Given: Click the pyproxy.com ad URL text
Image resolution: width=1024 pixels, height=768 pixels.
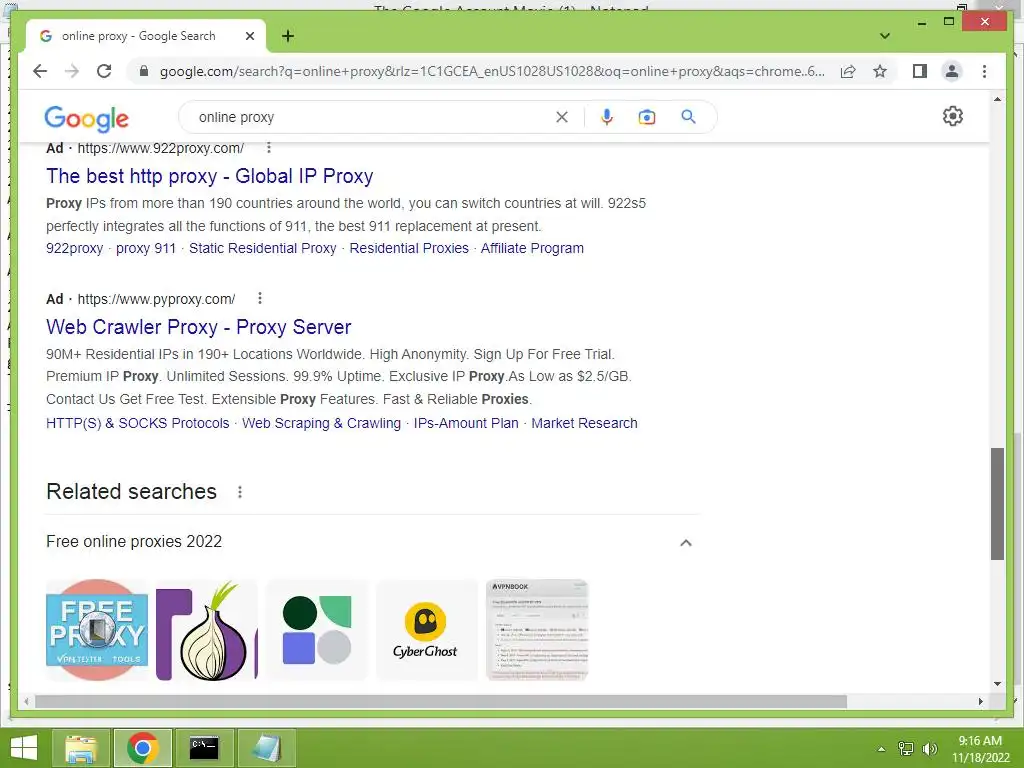Looking at the screenshot, I should (156, 299).
